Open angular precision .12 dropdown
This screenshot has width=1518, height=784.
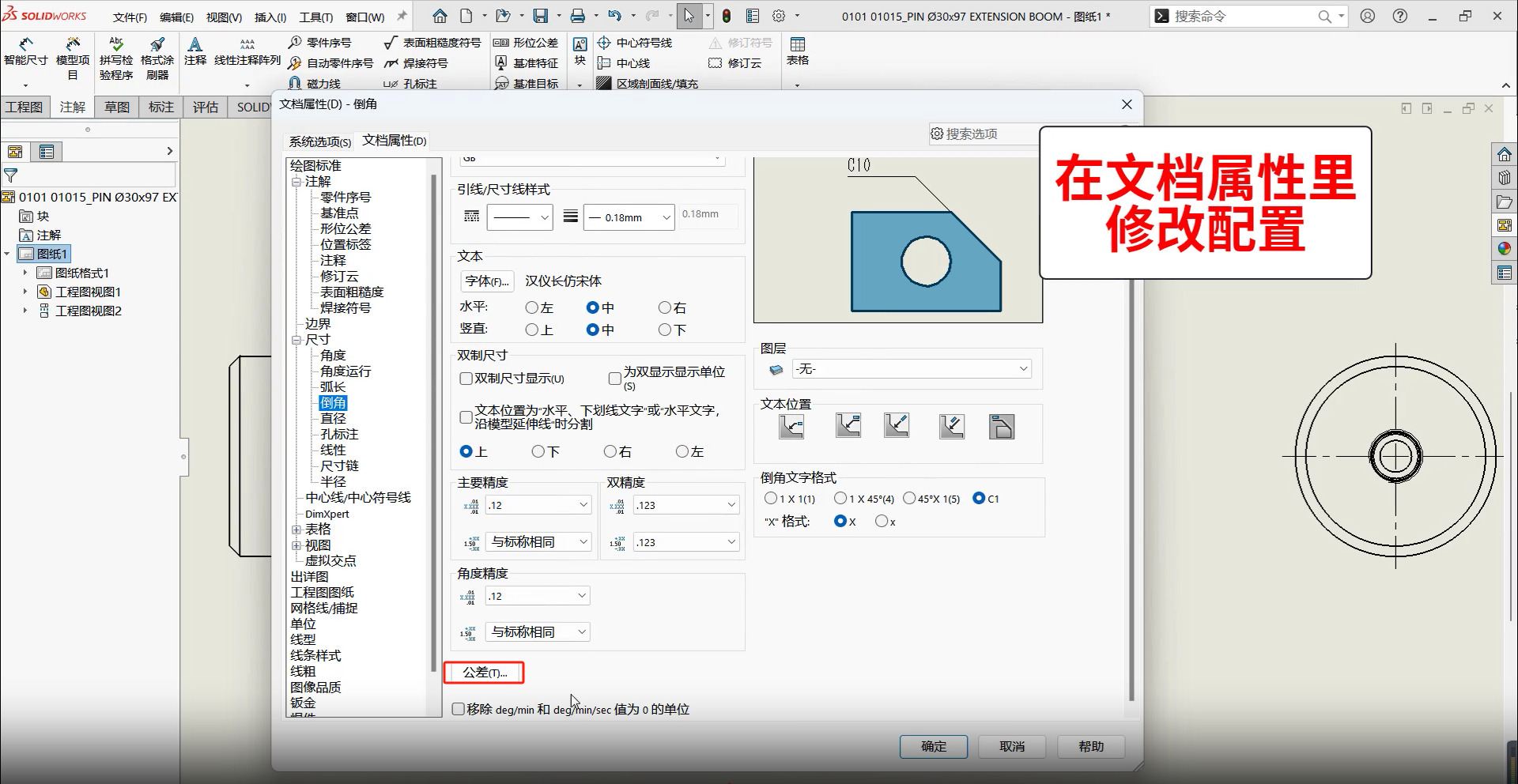coord(538,596)
